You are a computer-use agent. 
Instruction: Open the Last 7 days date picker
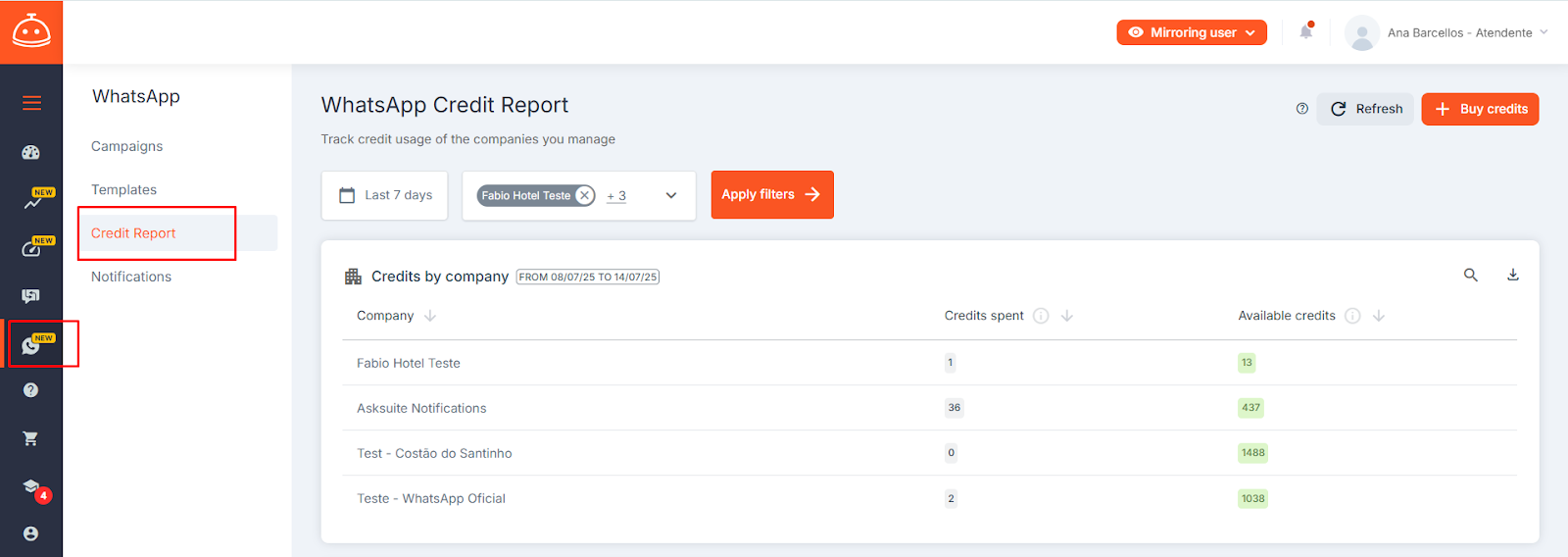(385, 195)
